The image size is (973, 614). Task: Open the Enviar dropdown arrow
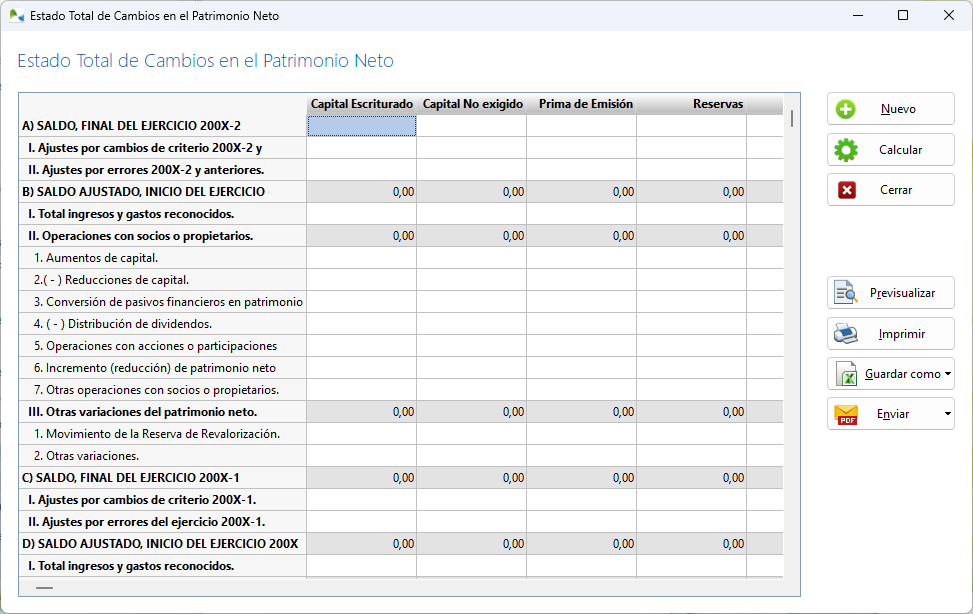click(x=947, y=414)
